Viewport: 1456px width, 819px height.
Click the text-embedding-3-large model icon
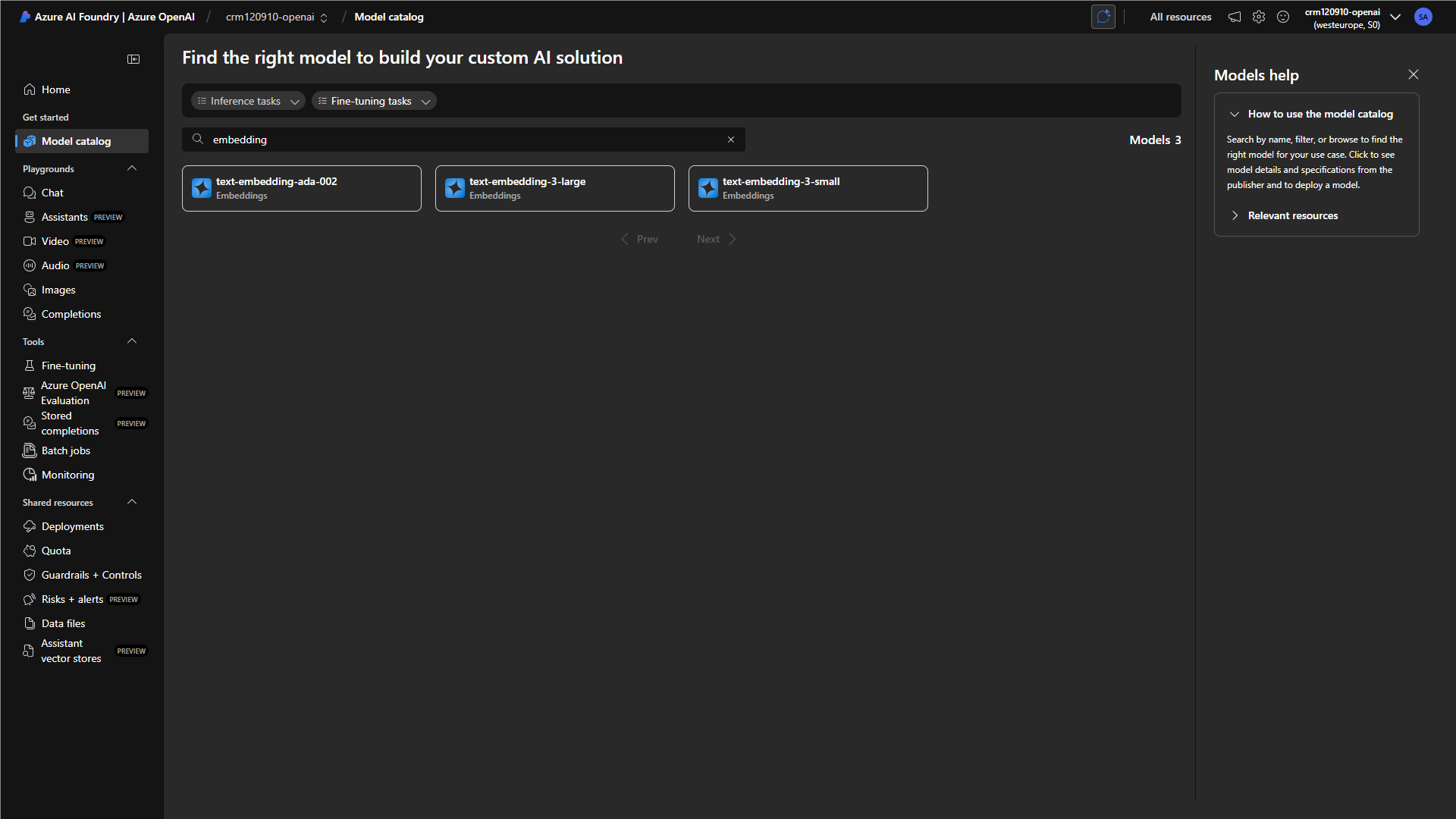tap(455, 188)
